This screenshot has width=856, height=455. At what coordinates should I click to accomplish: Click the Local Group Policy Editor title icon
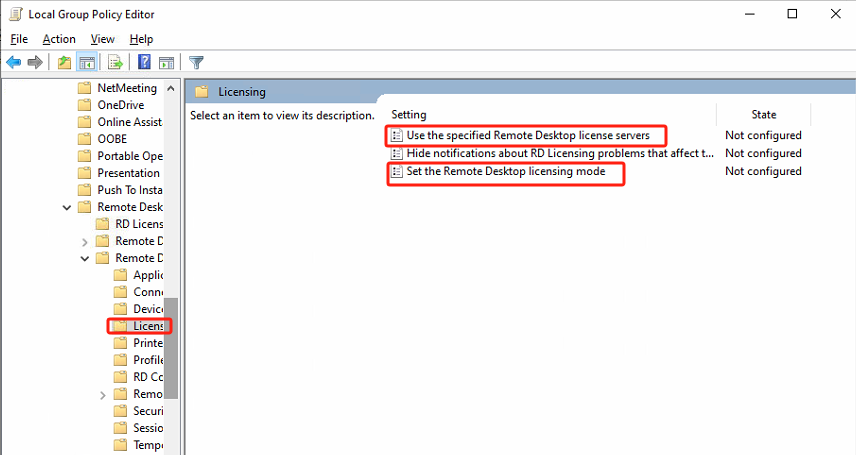pos(15,14)
